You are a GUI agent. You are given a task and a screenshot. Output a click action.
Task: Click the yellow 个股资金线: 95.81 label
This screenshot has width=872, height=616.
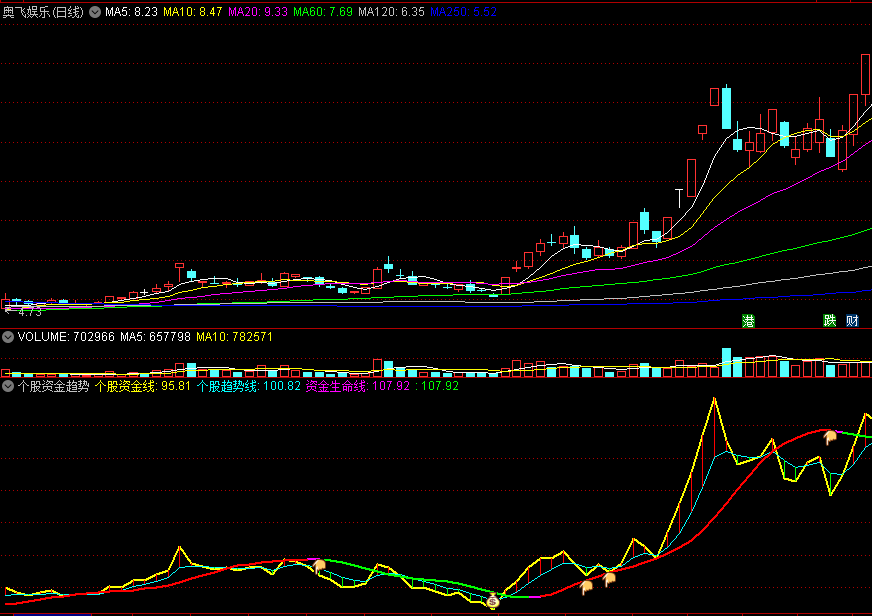[x=143, y=386]
